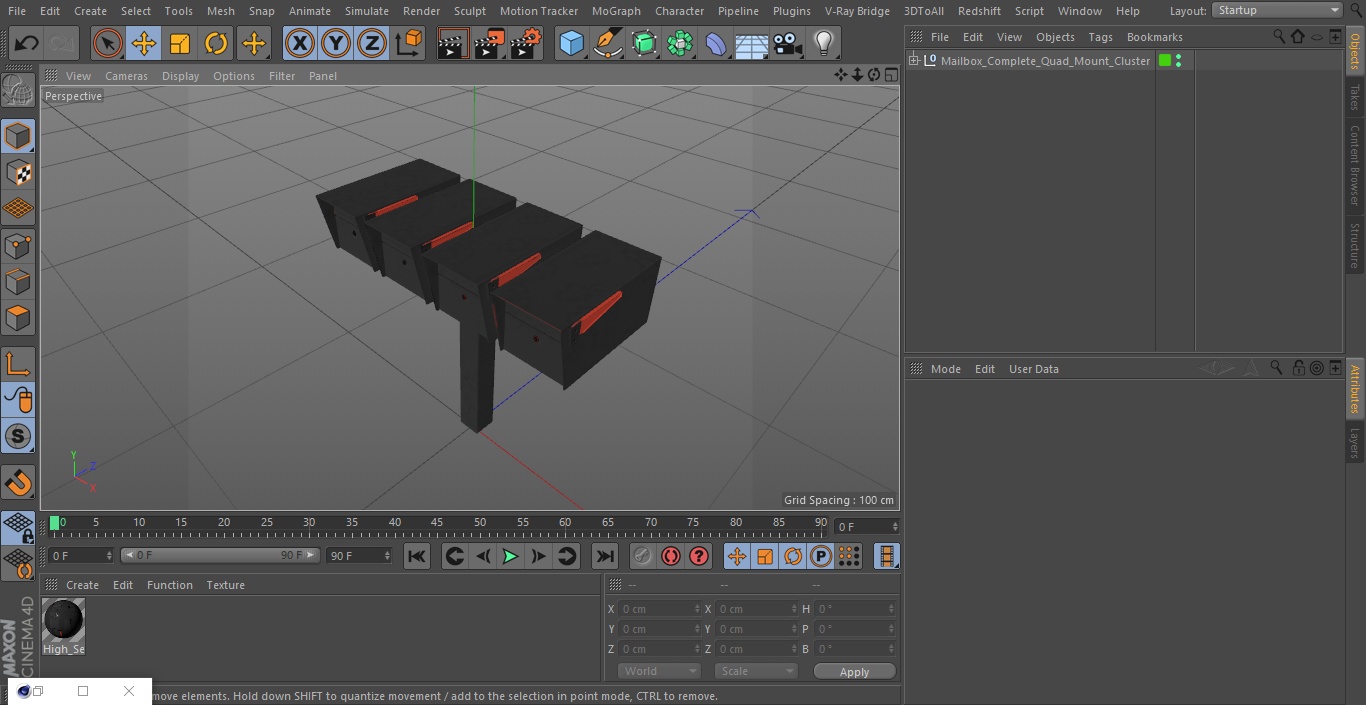Render to Picture Viewer
Viewport: 1366px width, 705px height.
point(489,43)
